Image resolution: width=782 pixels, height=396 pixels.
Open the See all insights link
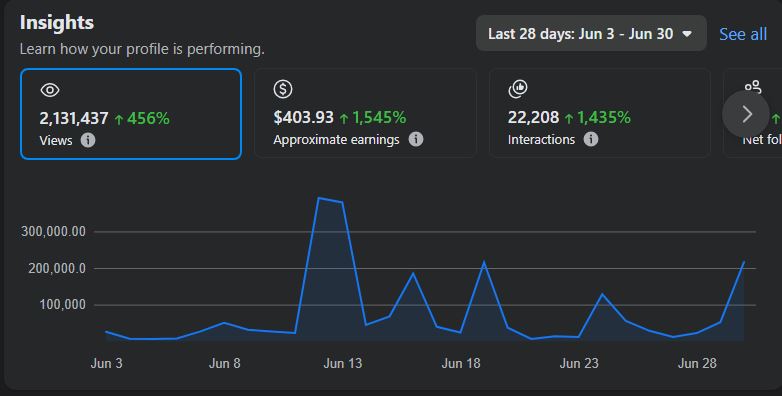pyautogui.click(x=743, y=34)
